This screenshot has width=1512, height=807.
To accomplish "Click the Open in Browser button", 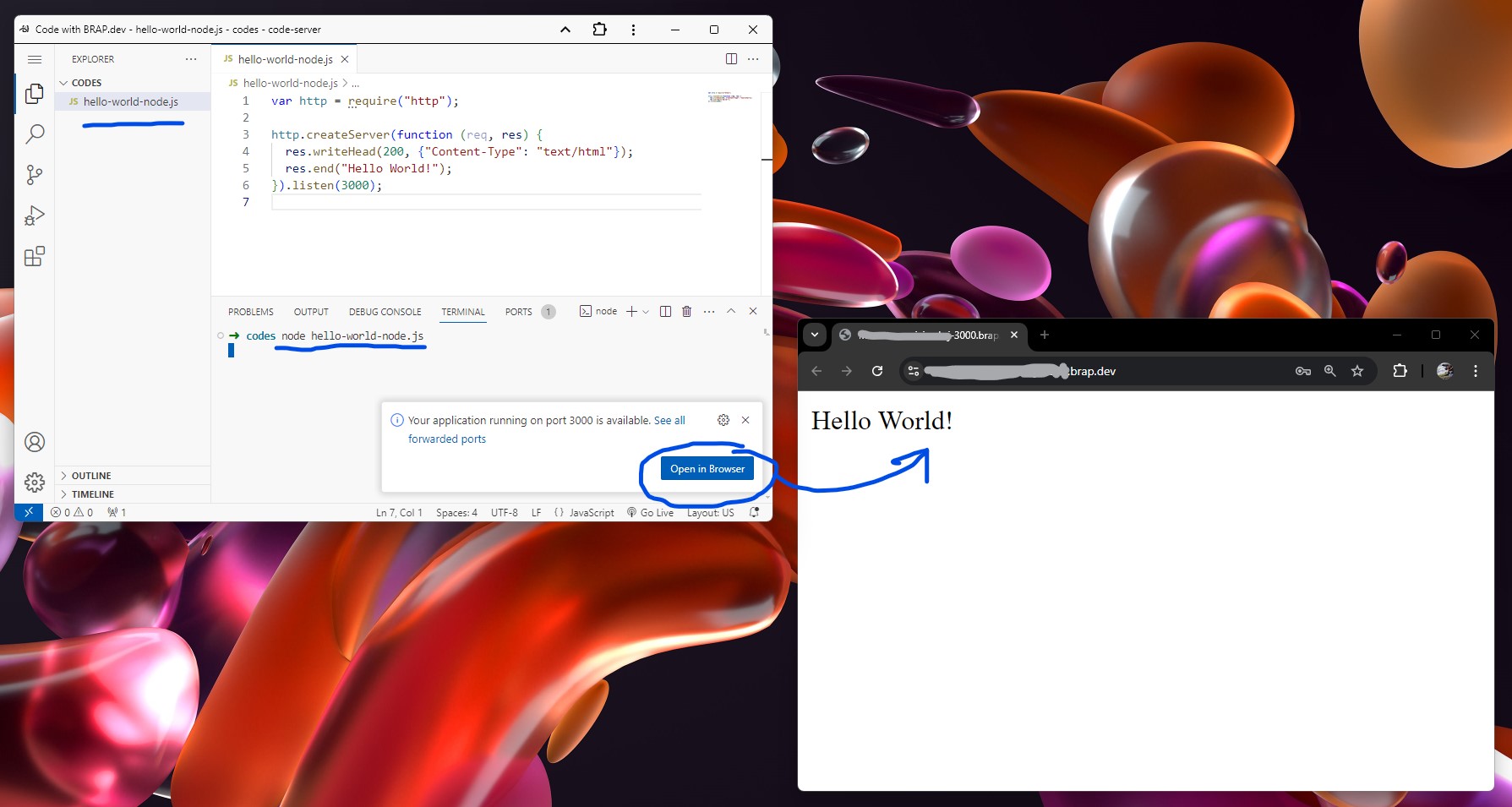I will click(x=707, y=468).
